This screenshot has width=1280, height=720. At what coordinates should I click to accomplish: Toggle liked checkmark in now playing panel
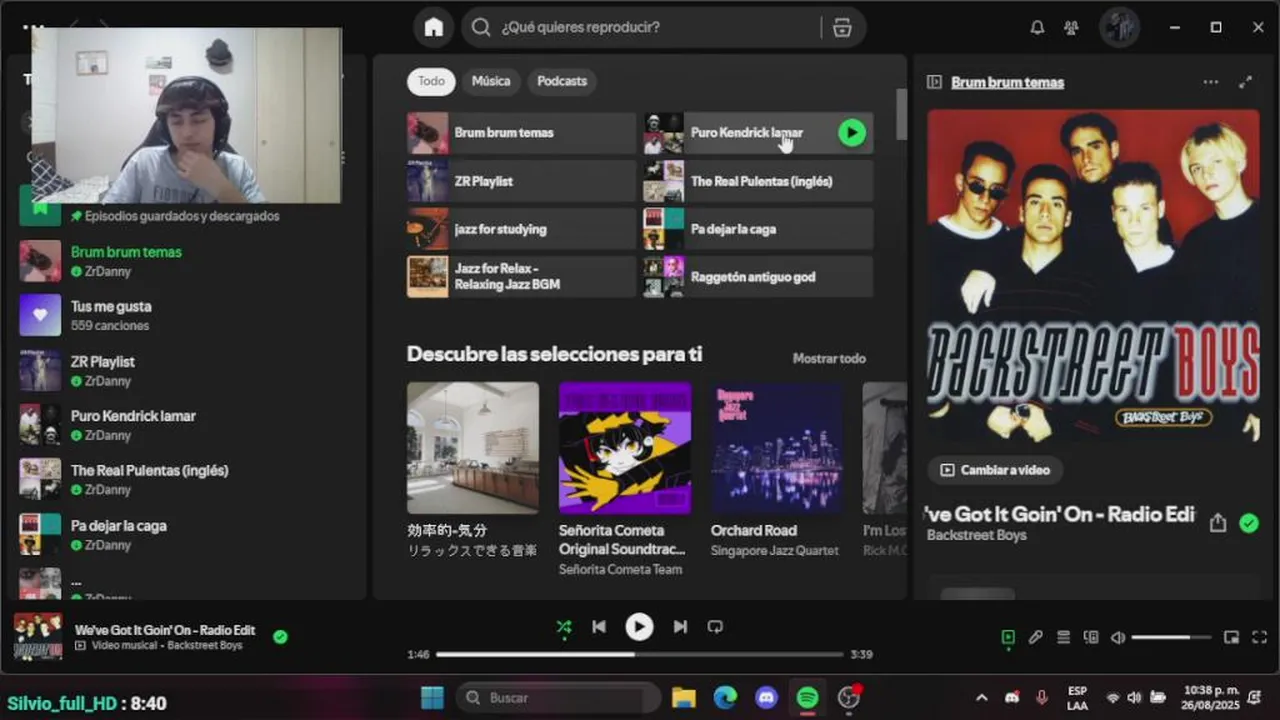1248,523
